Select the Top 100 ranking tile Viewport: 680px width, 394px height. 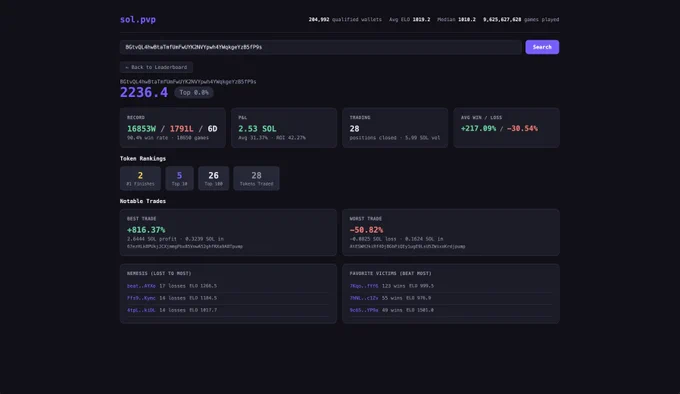[213, 178]
